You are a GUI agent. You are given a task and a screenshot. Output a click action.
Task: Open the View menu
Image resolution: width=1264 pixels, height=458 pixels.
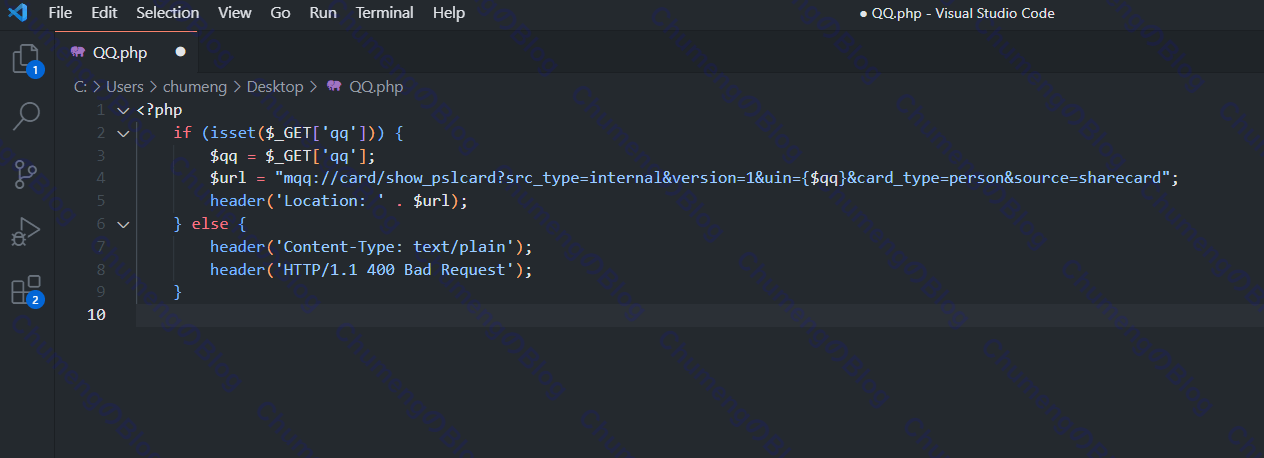pyautogui.click(x=234, y=13)
